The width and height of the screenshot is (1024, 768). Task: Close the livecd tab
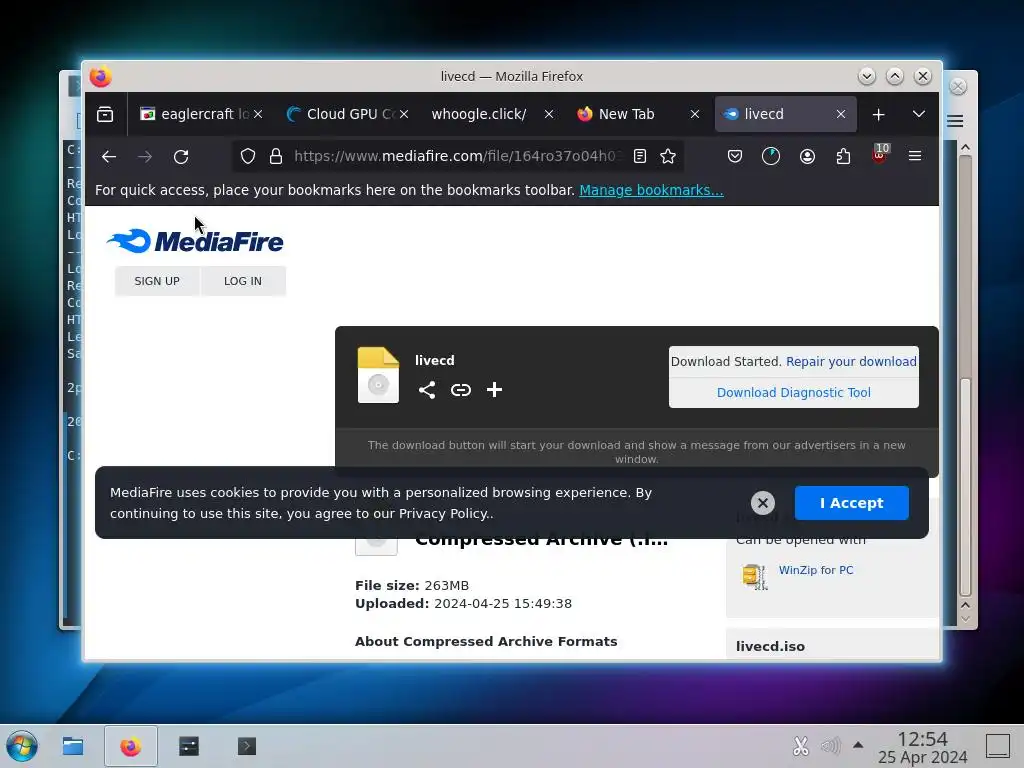[841, 114]
